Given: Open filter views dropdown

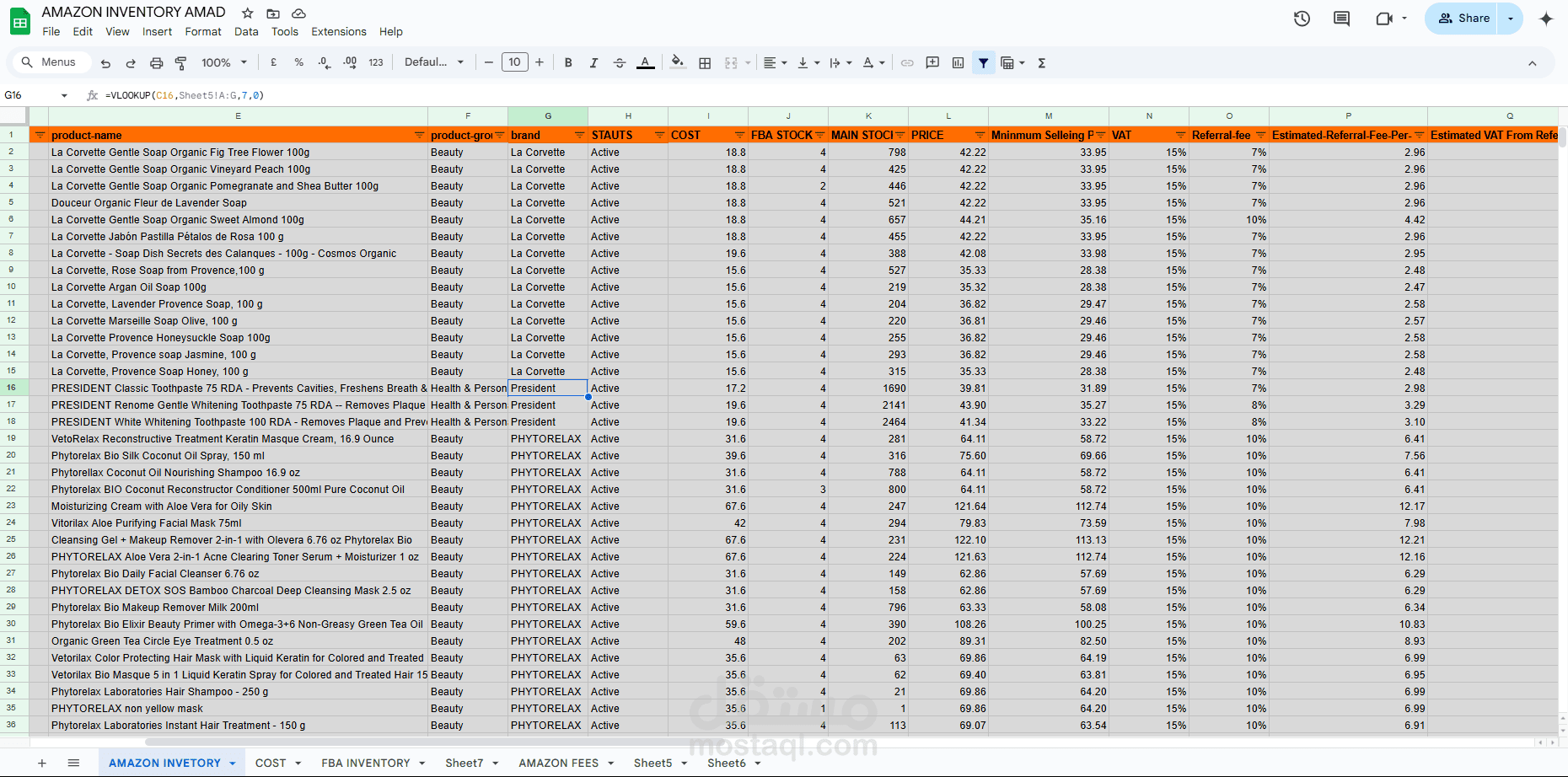Looking at the screenshot, I should point(1012,62).
